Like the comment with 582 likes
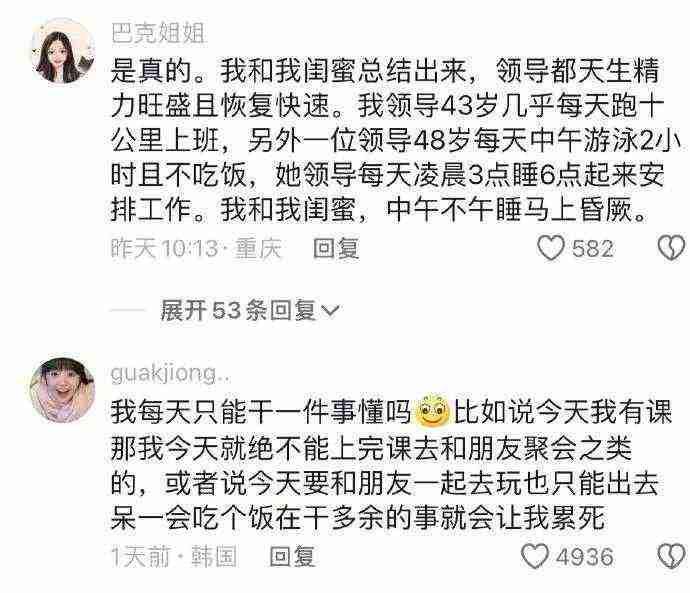 [x=551, y=248]
